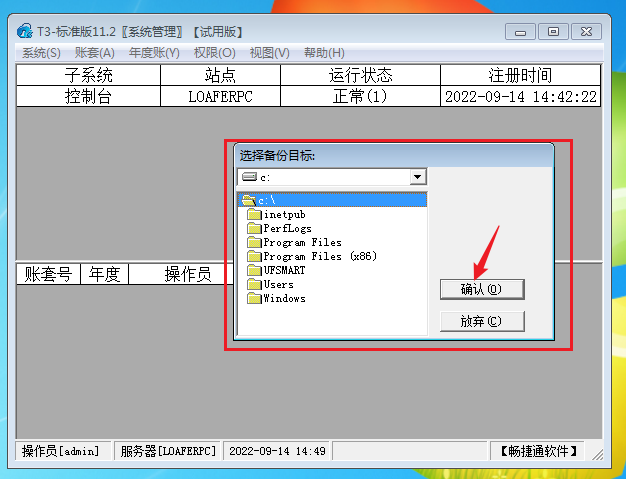Click the c: drive icon in combo box

coord(249,177)
